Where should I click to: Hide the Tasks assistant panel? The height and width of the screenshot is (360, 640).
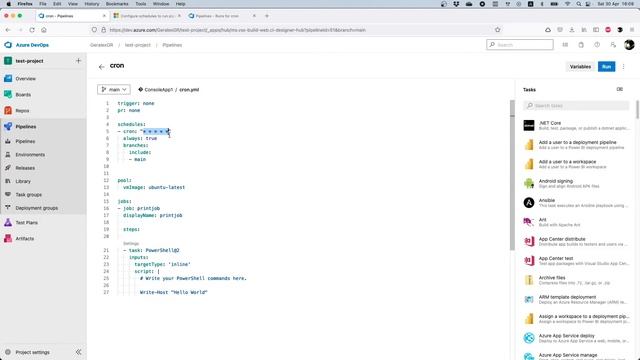coord(620,89)
